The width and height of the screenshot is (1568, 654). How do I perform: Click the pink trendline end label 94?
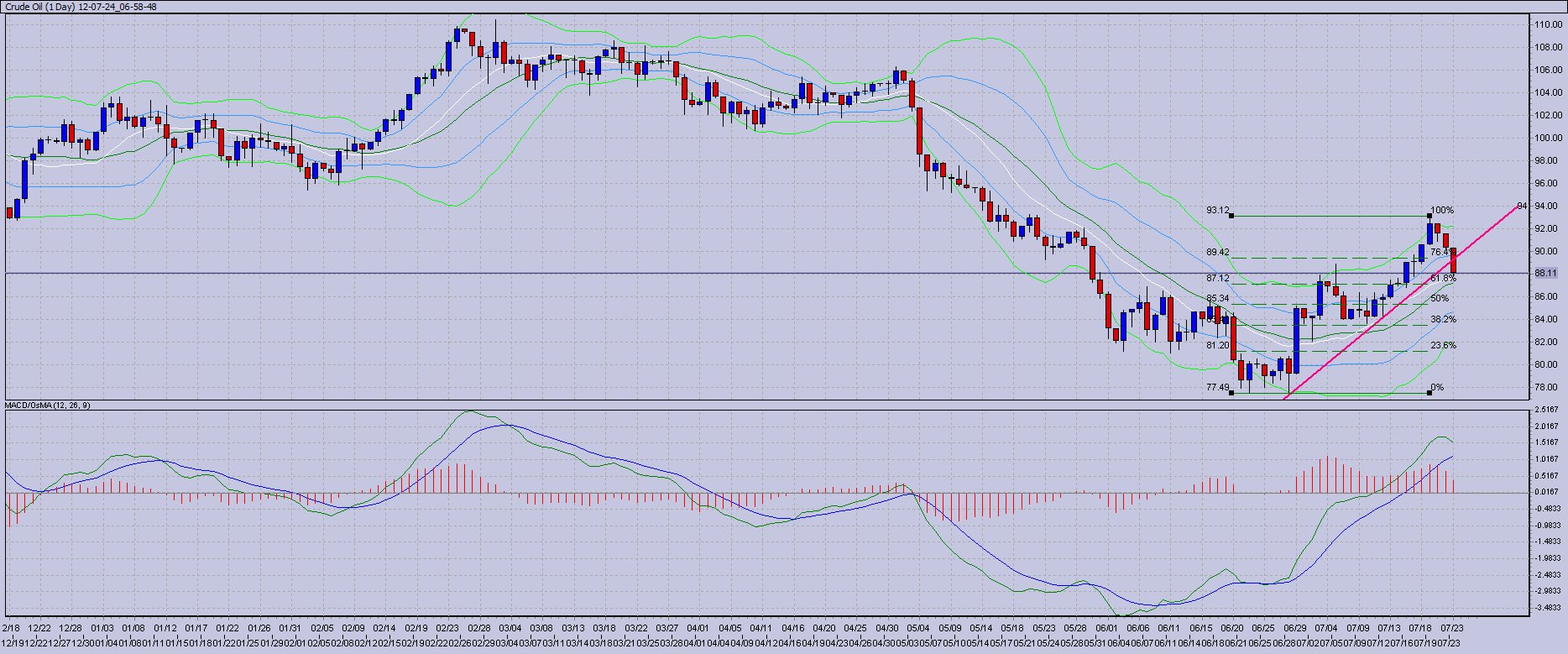1522,205
